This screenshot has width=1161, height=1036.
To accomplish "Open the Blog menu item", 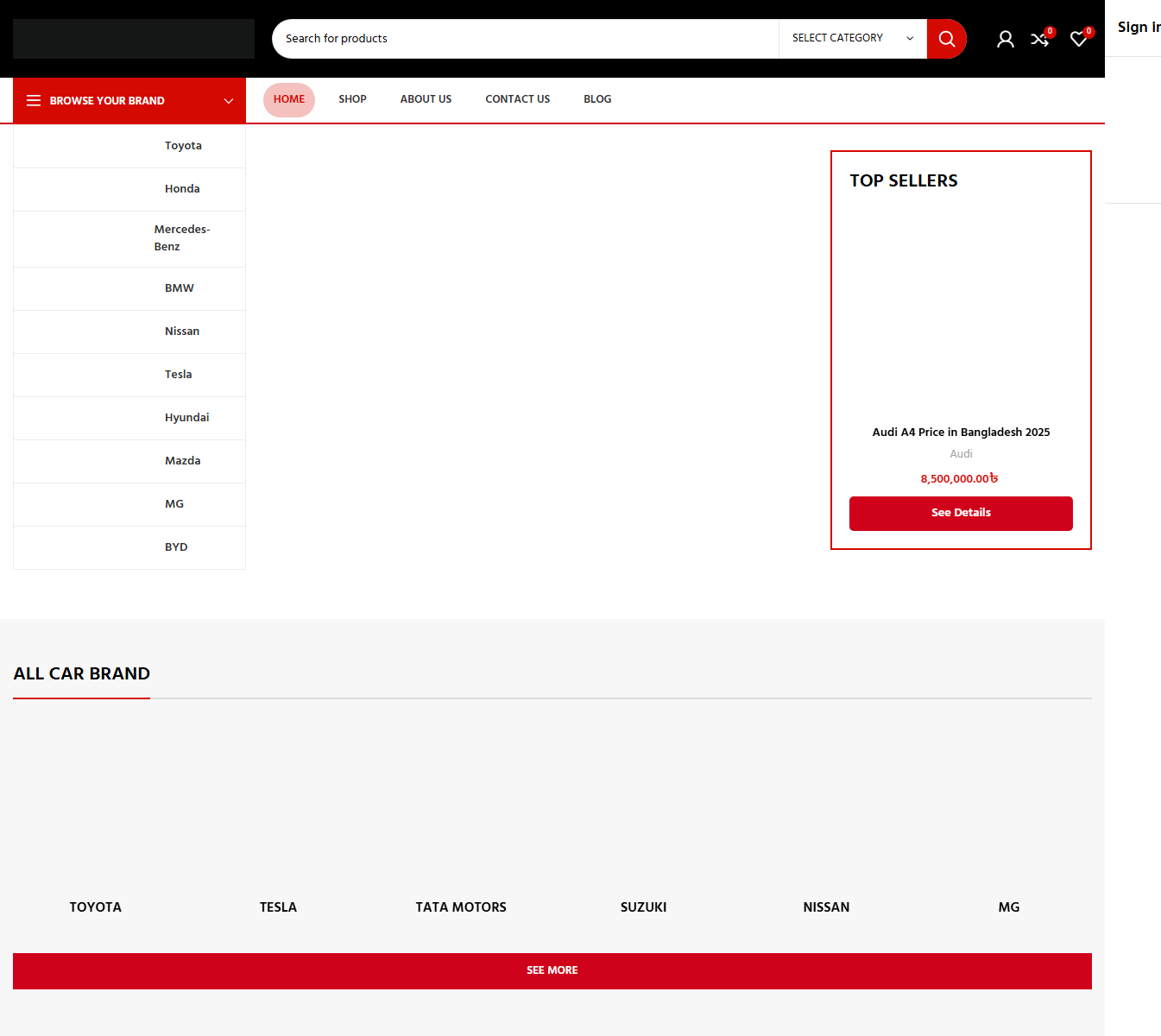I will pyautogui.click(x=596, y=99).
